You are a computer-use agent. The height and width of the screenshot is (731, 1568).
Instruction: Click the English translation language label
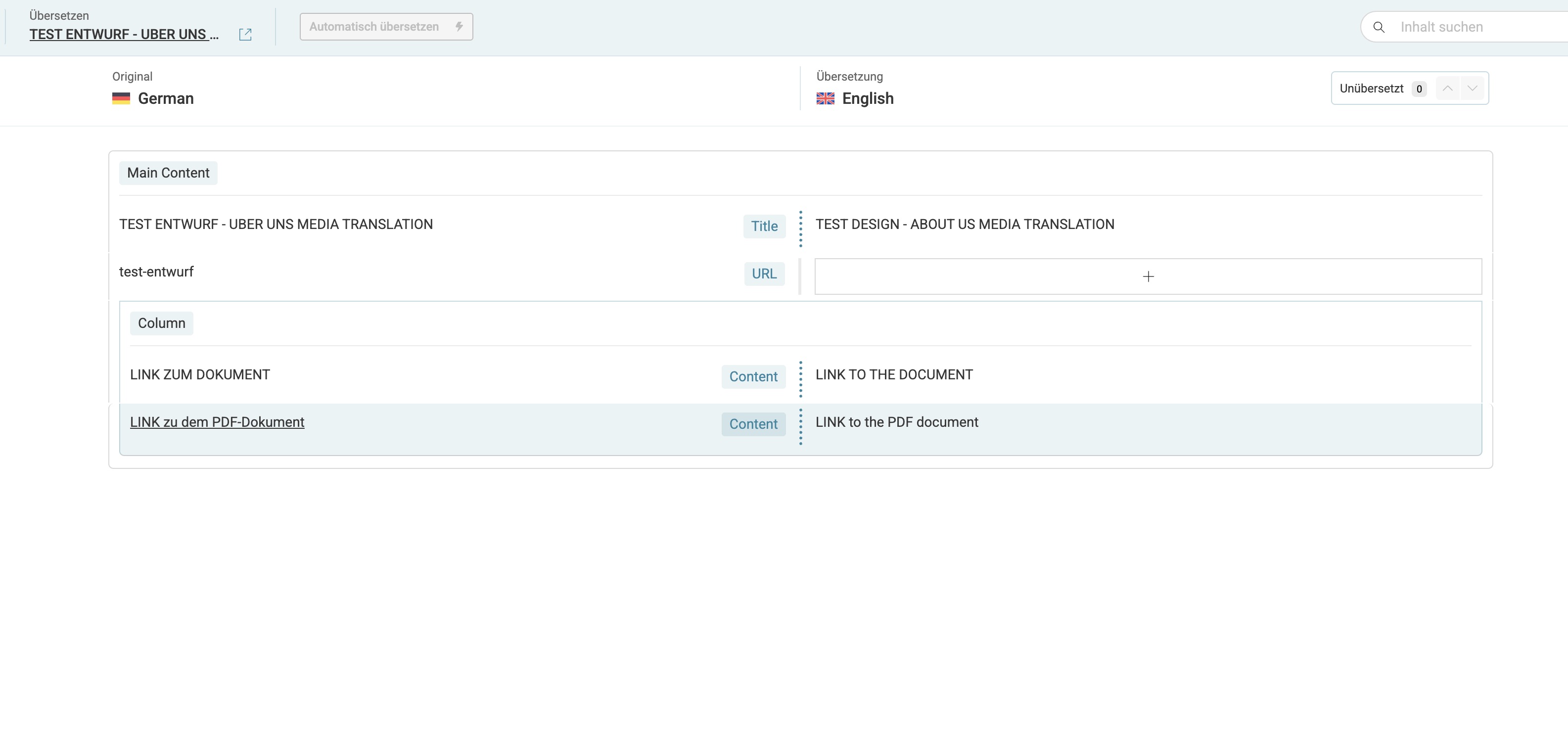[868, 98]
